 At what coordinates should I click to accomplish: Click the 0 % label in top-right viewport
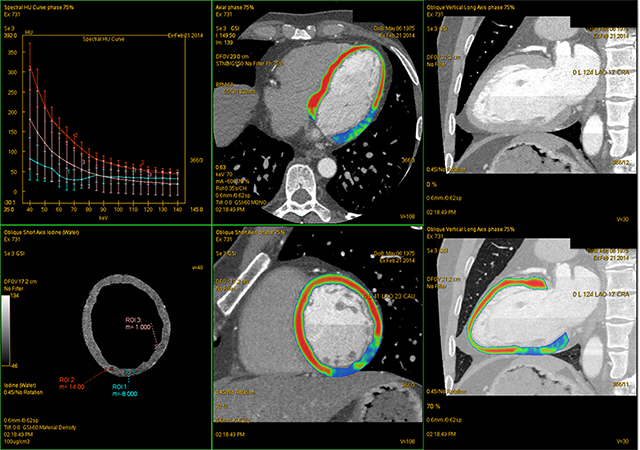(x=433, y=184)
